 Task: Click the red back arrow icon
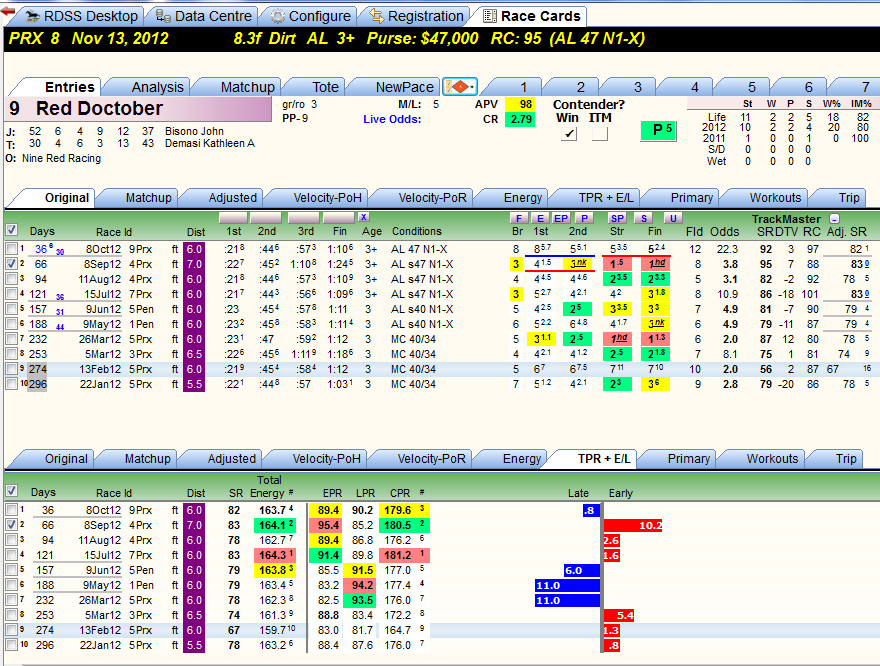[x=8, y=11]
